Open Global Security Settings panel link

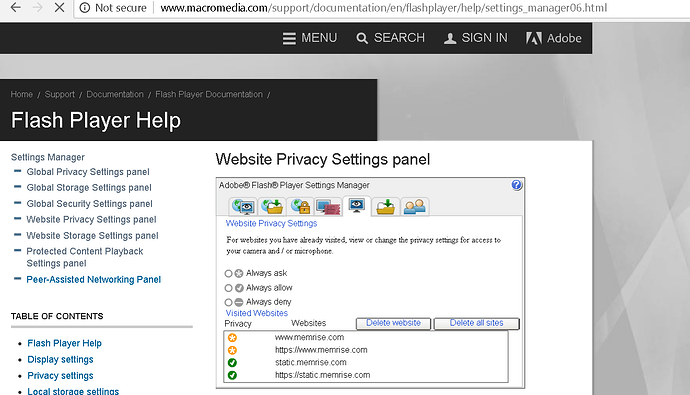coord(89,204)
